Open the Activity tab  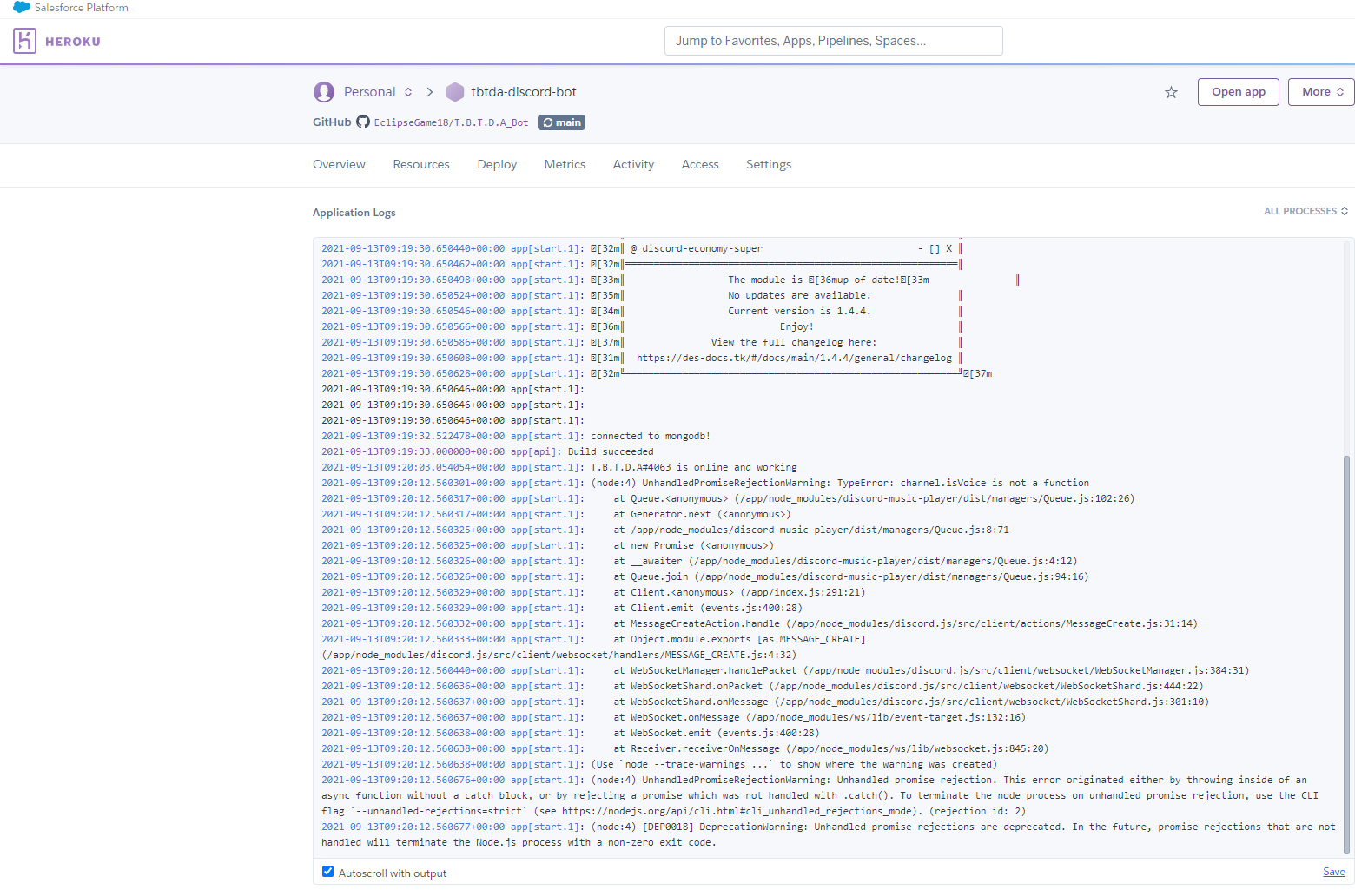pyautogui.click(x=633, y=164)
